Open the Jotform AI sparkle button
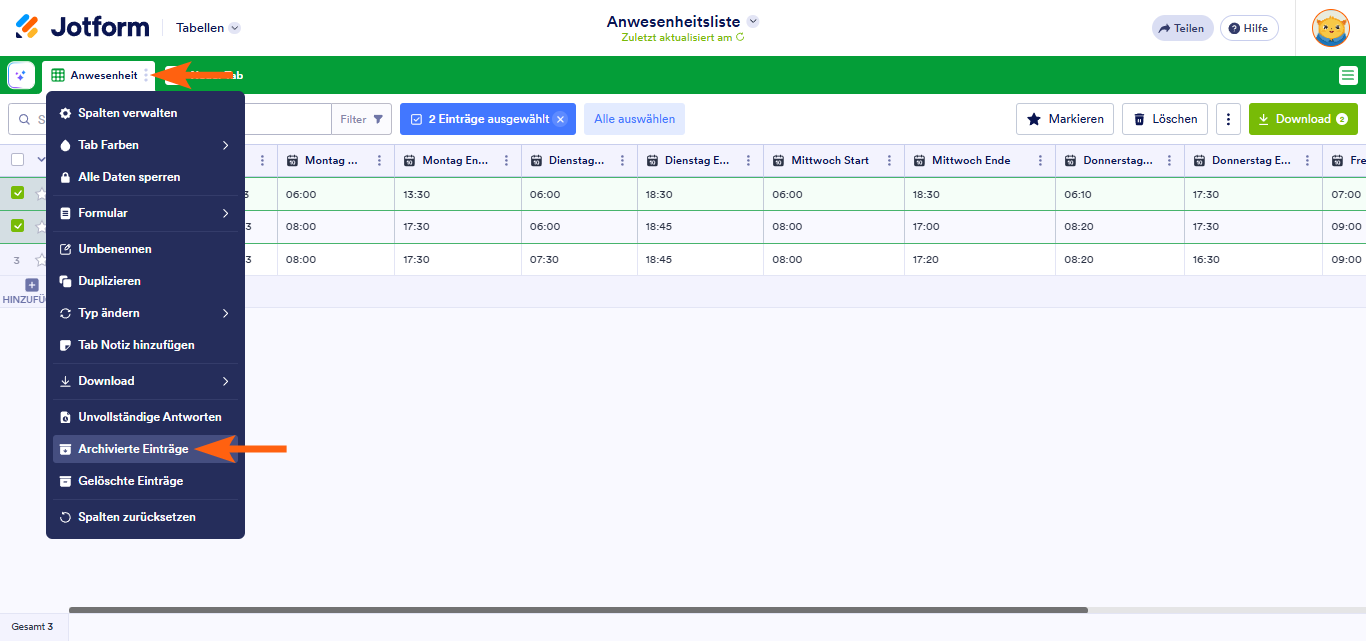The height and width of the screenshot is (641, 1366). pyautogui.click(x=21, y=75)
